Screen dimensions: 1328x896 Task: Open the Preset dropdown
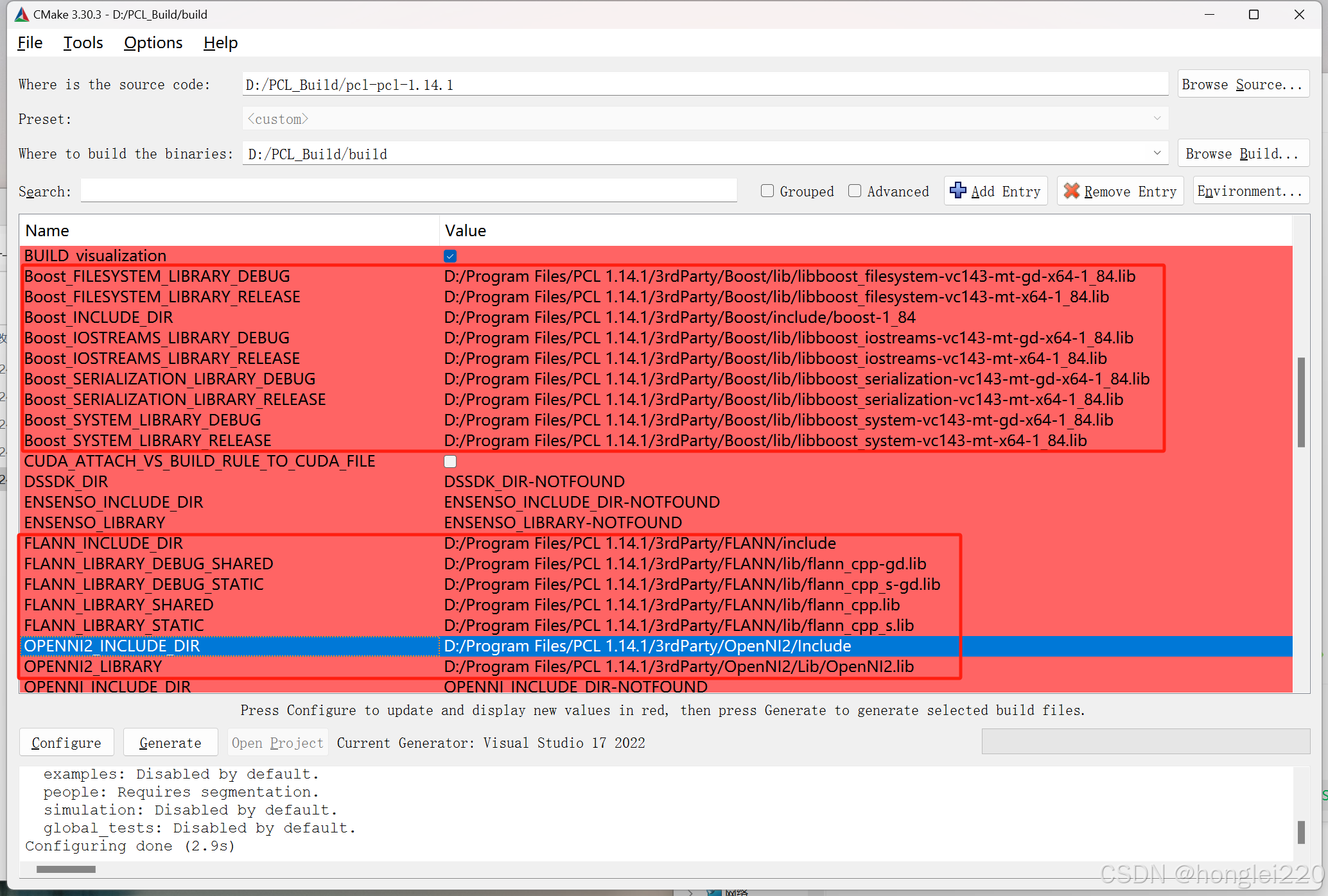[1157, 118]
